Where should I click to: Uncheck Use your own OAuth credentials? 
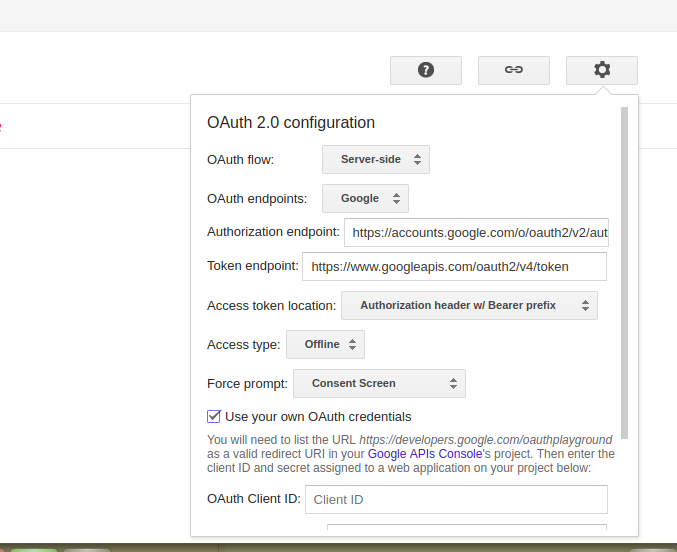pos(214,417)
